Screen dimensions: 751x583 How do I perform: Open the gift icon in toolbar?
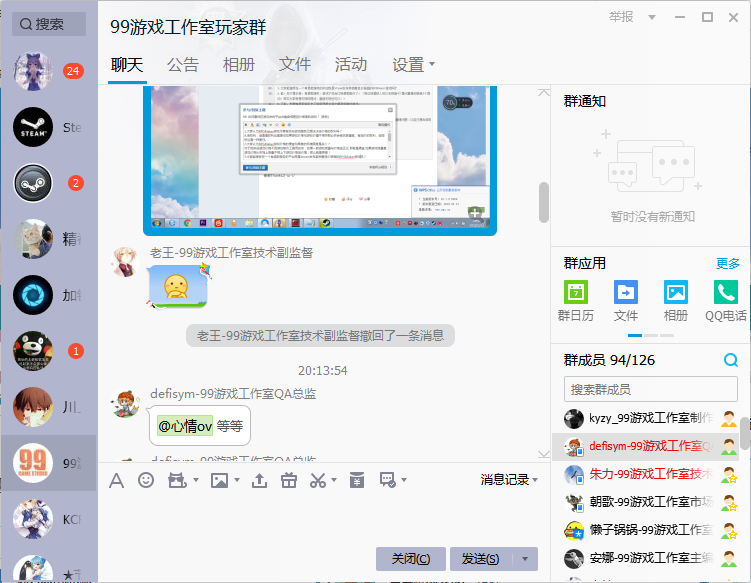click(x=289, y=480)
